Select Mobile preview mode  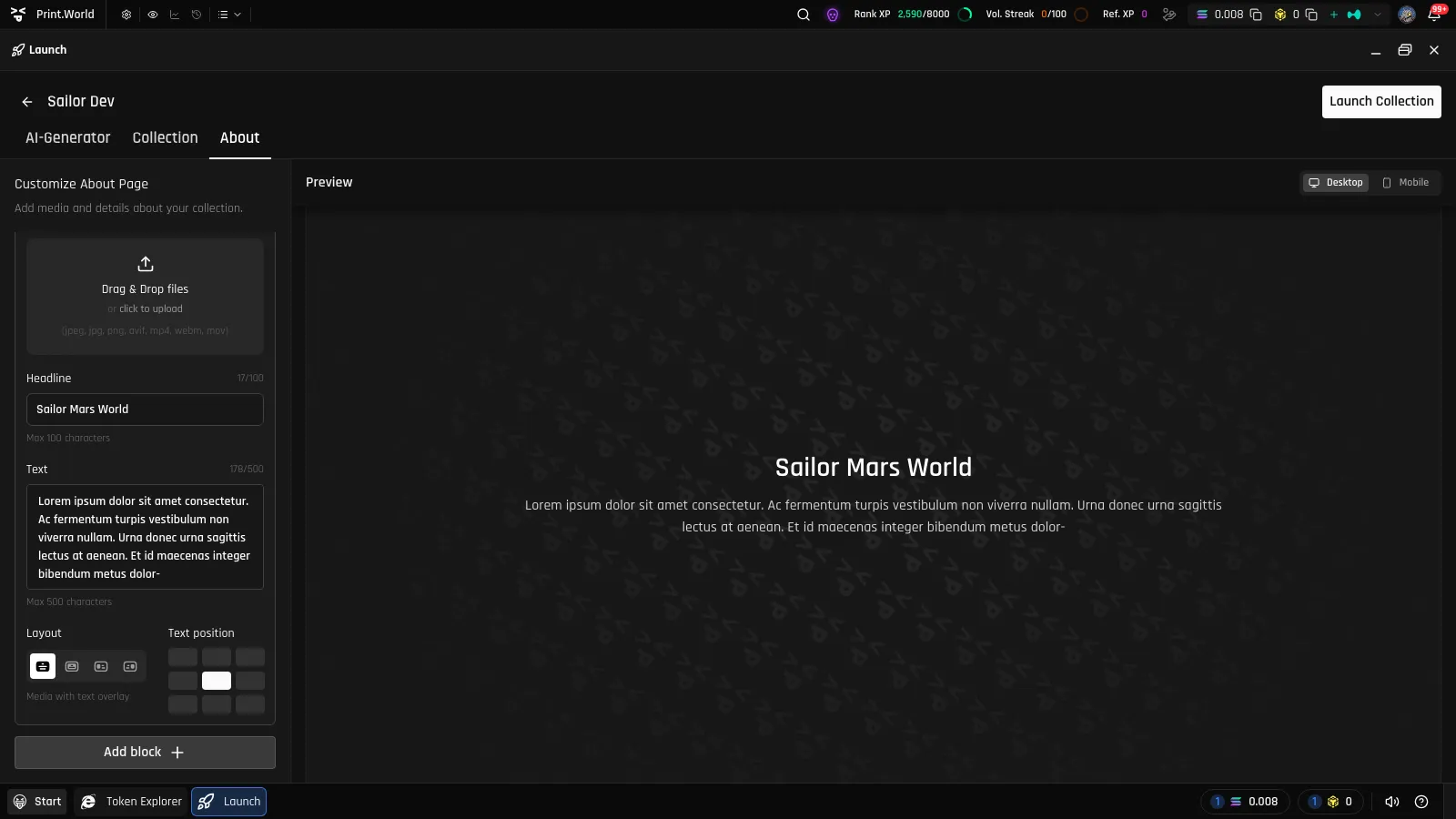[1405, 183]
